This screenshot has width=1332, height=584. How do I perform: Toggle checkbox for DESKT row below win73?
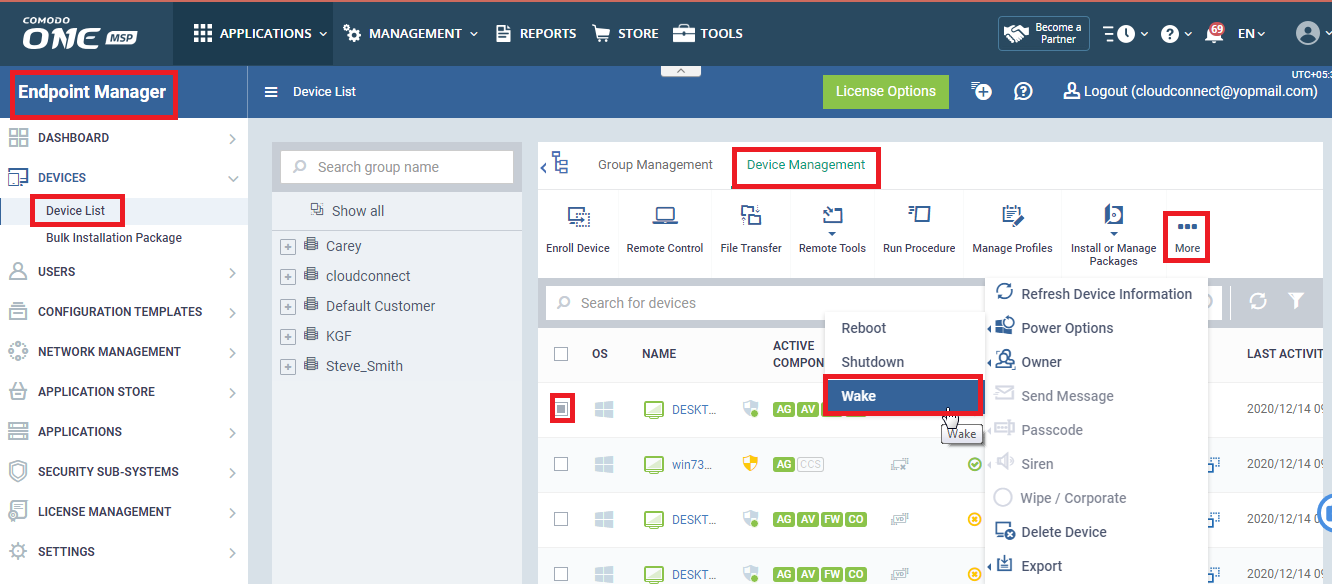click(x=561, y=519)
